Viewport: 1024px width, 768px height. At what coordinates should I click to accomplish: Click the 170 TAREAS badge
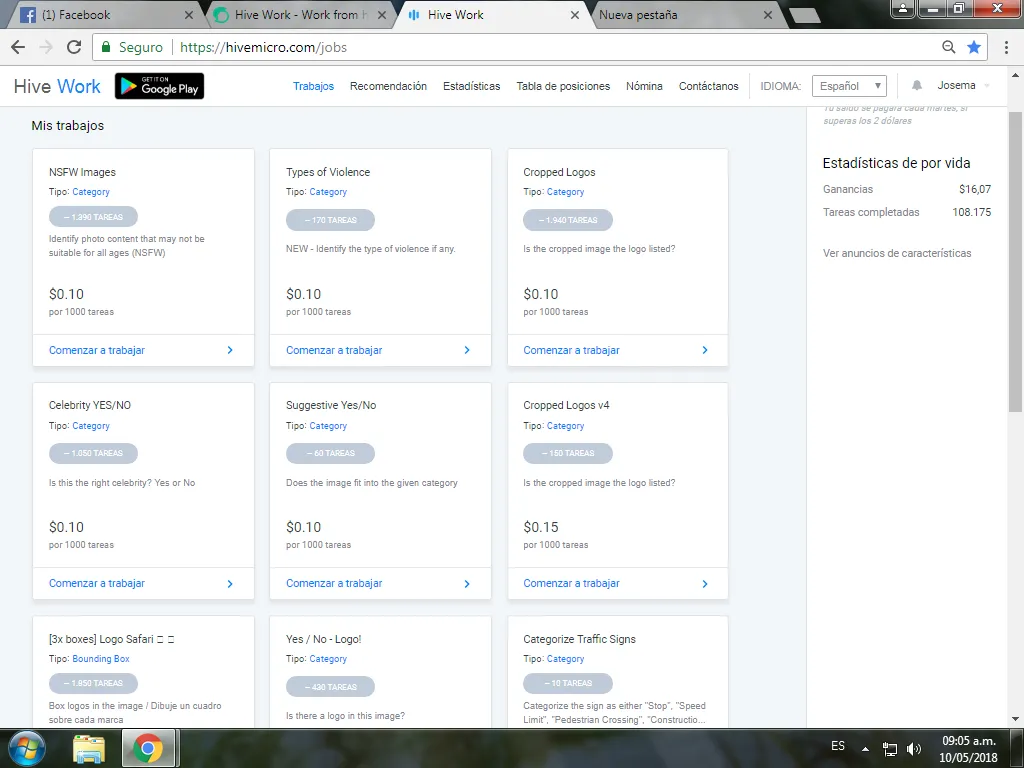click(x=330, y=220)
